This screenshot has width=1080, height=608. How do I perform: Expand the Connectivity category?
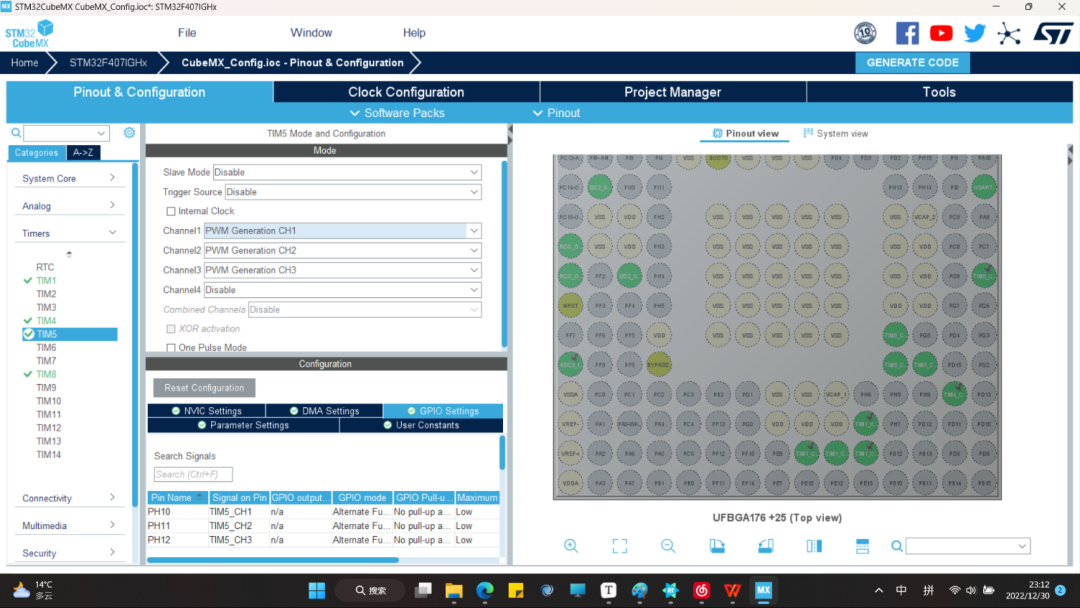[x=68, y=498]
